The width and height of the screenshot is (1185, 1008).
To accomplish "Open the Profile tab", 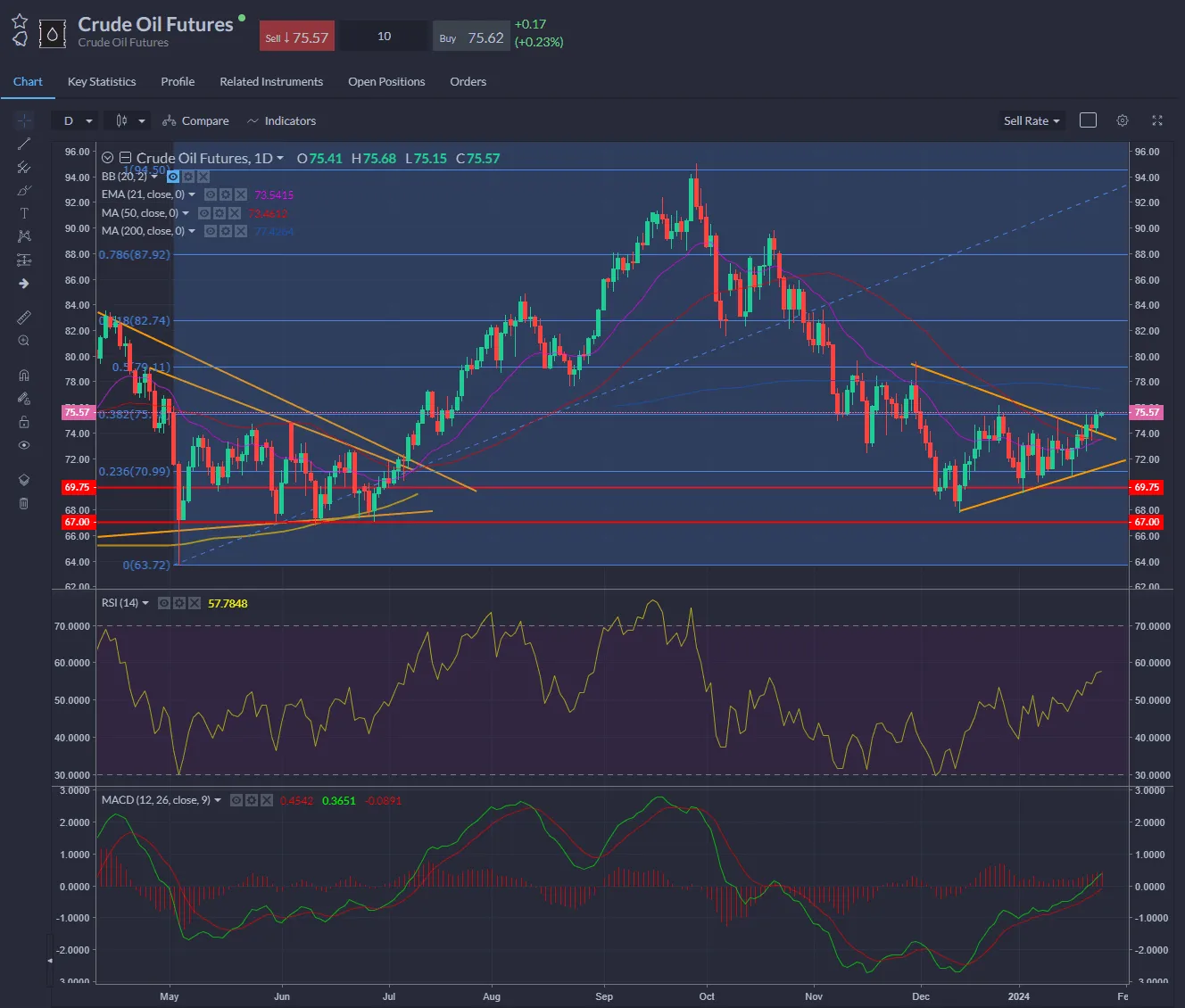I will [x=178, y=81].
